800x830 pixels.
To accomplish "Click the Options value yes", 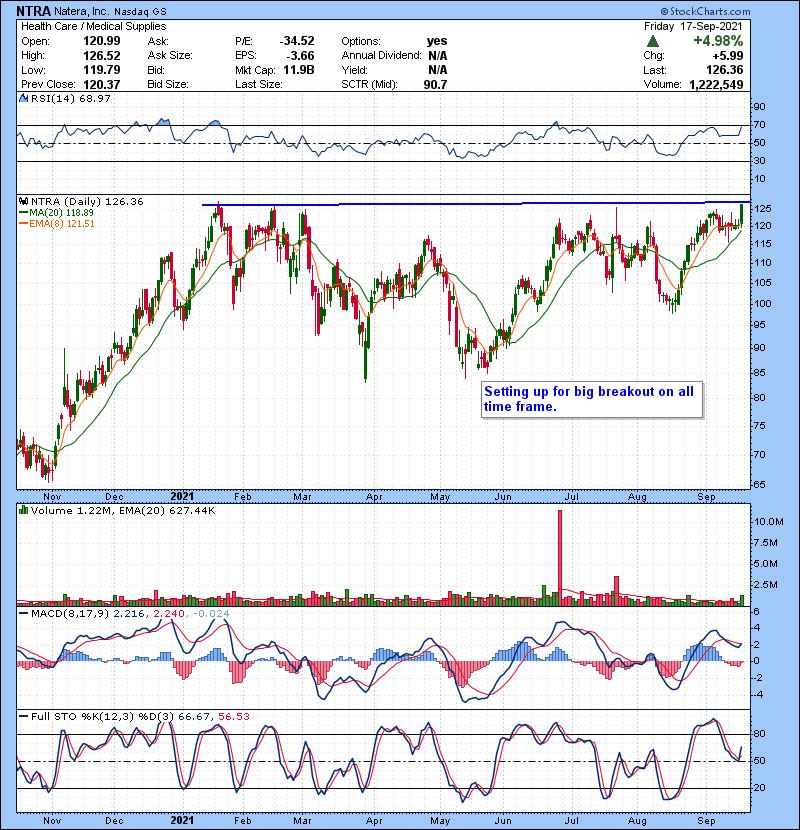I will (437, 41).
